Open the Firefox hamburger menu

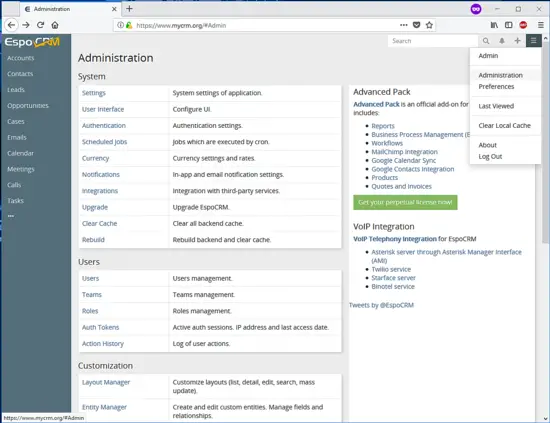[x=541, y=25]
